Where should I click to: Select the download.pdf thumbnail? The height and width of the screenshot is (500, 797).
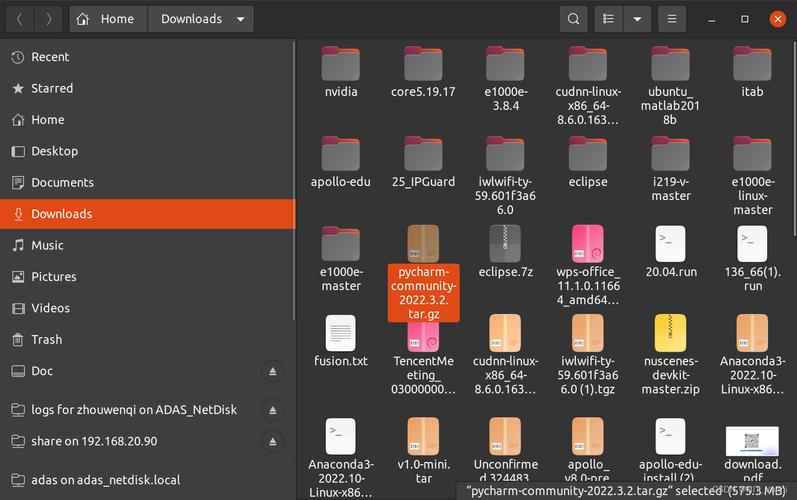(752, 441)
